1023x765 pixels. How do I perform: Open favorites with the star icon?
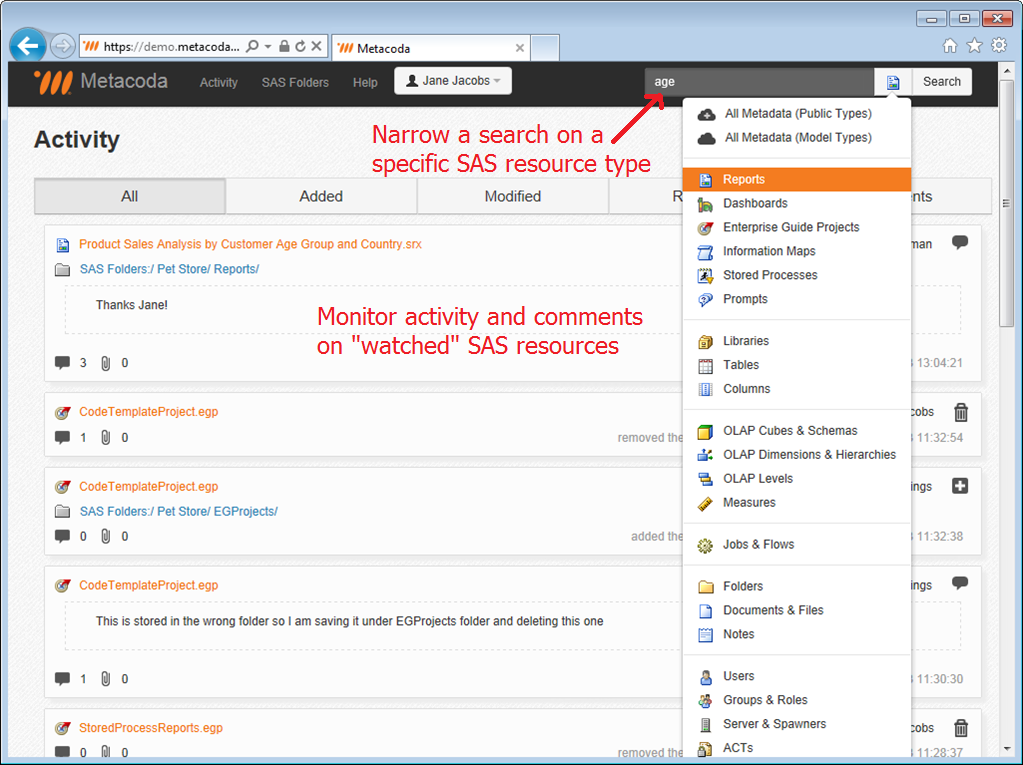(974, 45)
